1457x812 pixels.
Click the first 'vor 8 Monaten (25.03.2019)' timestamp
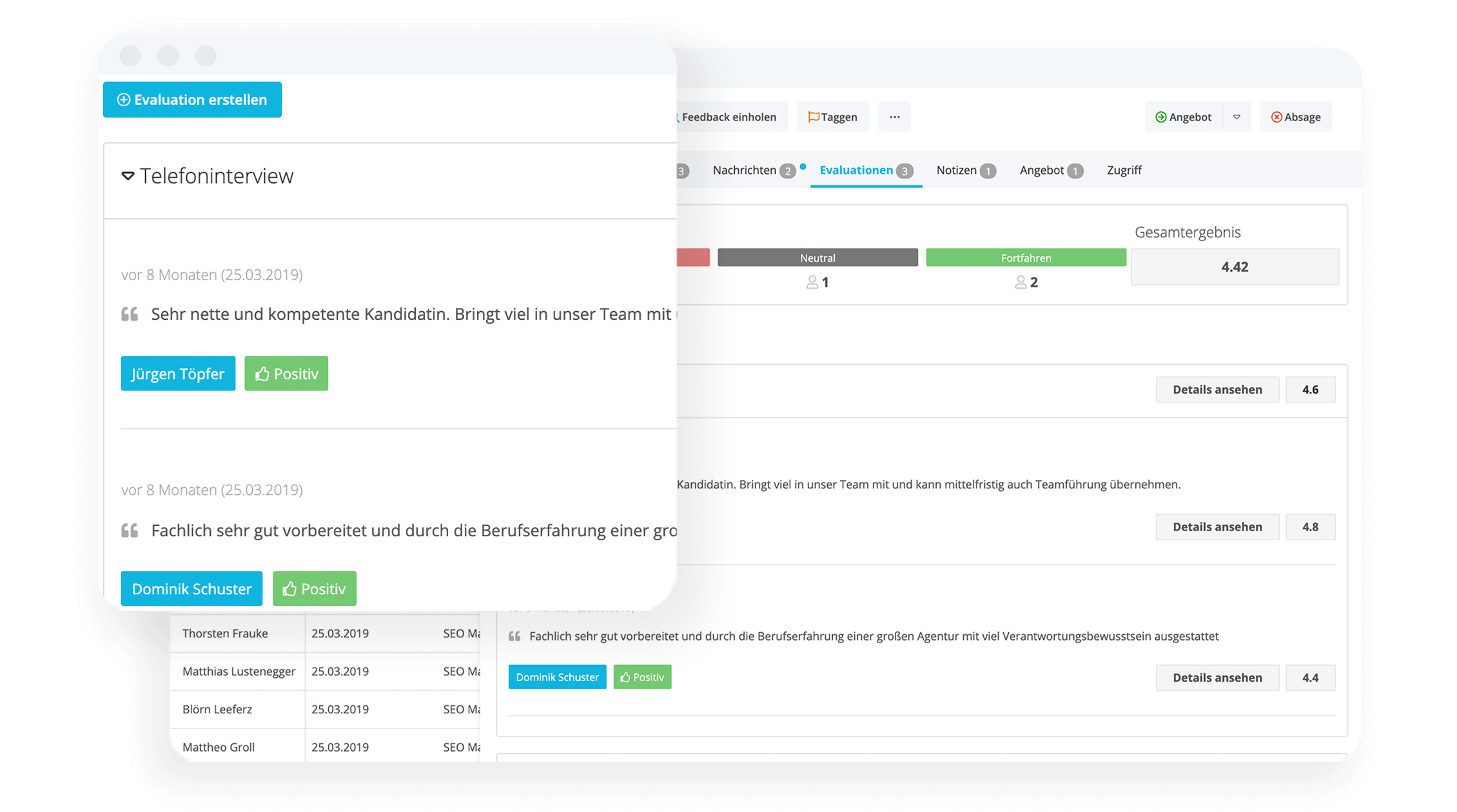click(212, 275)
